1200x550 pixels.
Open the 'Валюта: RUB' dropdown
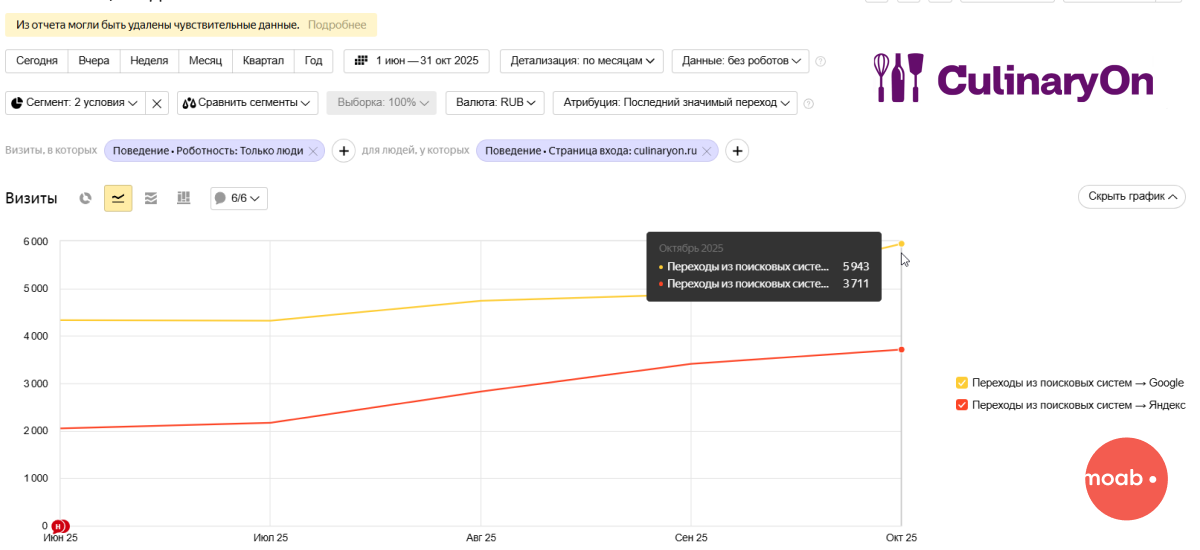click(494, 102)
